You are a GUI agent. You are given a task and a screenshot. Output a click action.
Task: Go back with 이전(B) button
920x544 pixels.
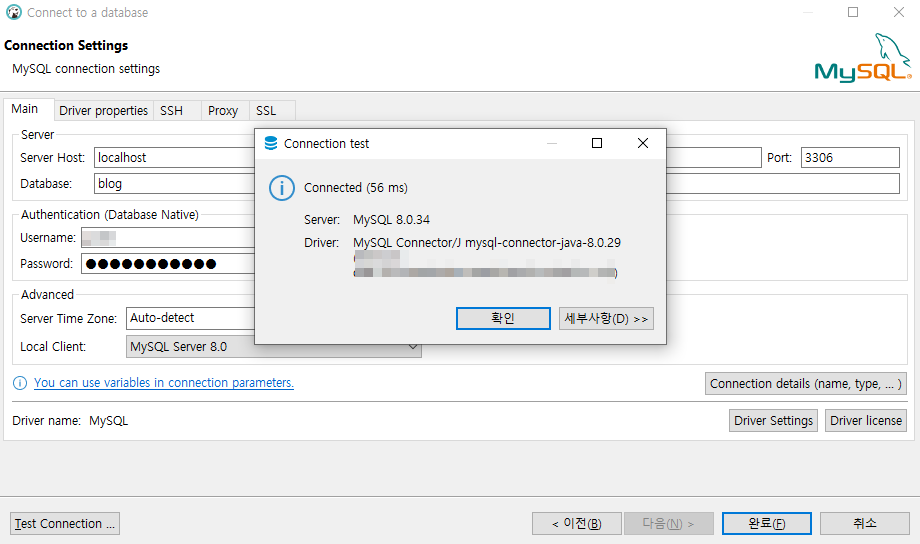(577, 523)
